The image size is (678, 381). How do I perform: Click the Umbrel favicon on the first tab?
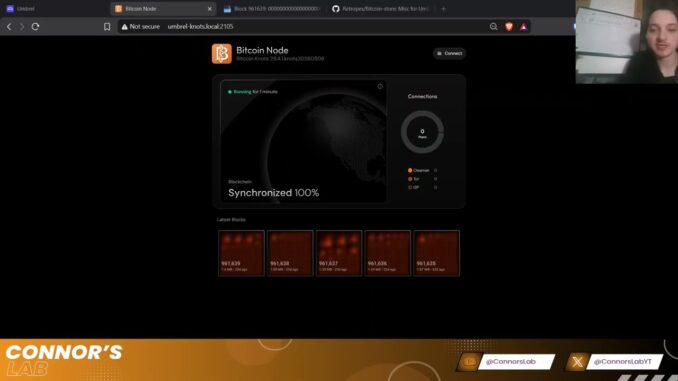coord(10,9)
